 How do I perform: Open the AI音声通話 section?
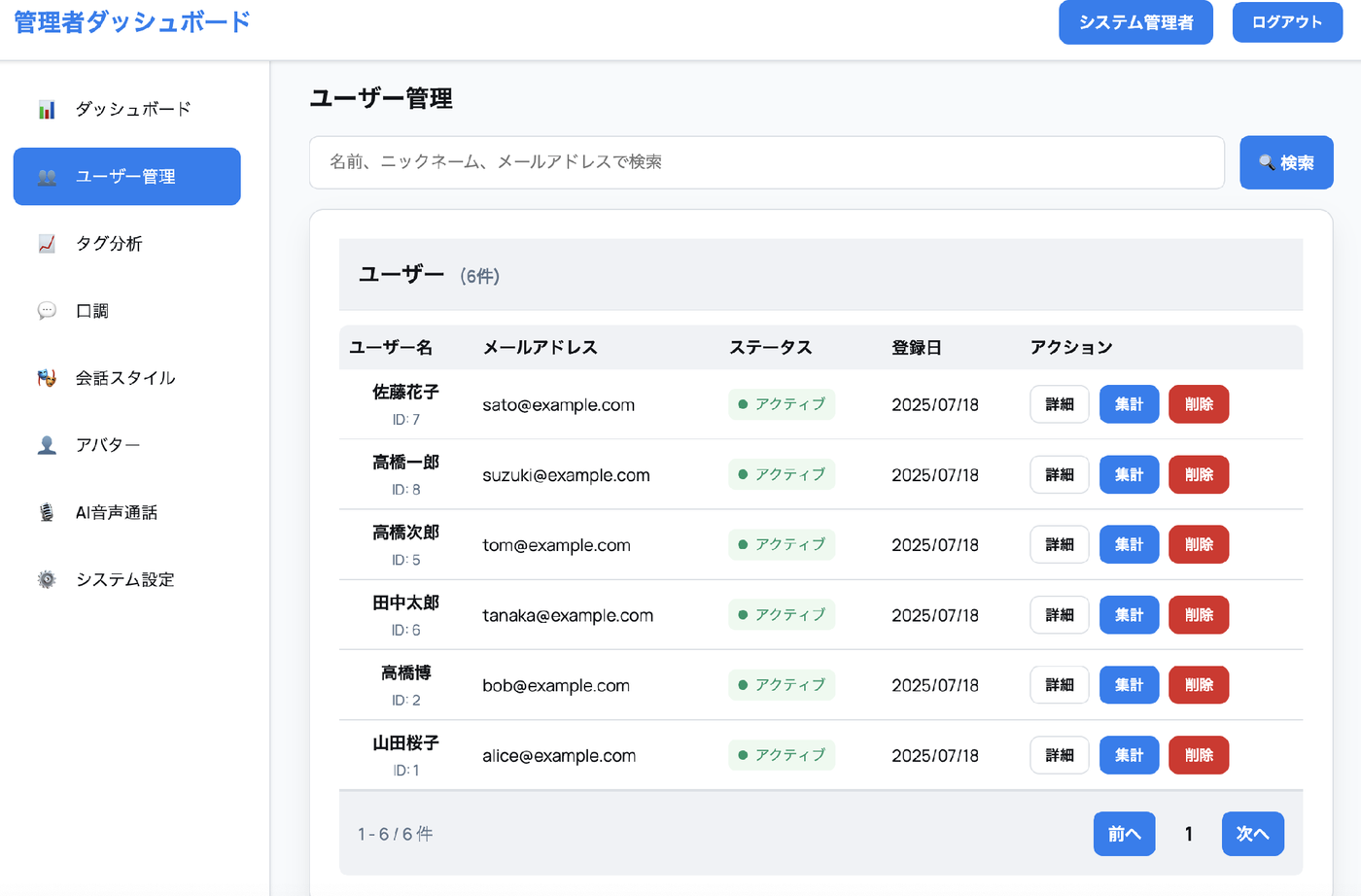point(127,512)
